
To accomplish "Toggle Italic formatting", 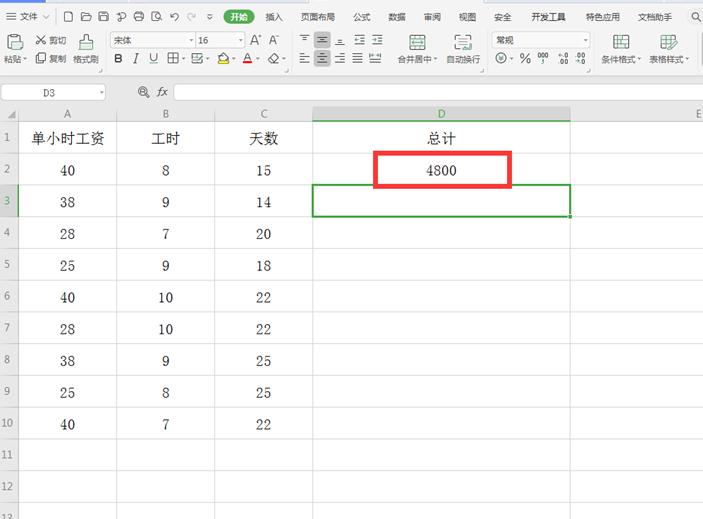I will coord(136,58).
